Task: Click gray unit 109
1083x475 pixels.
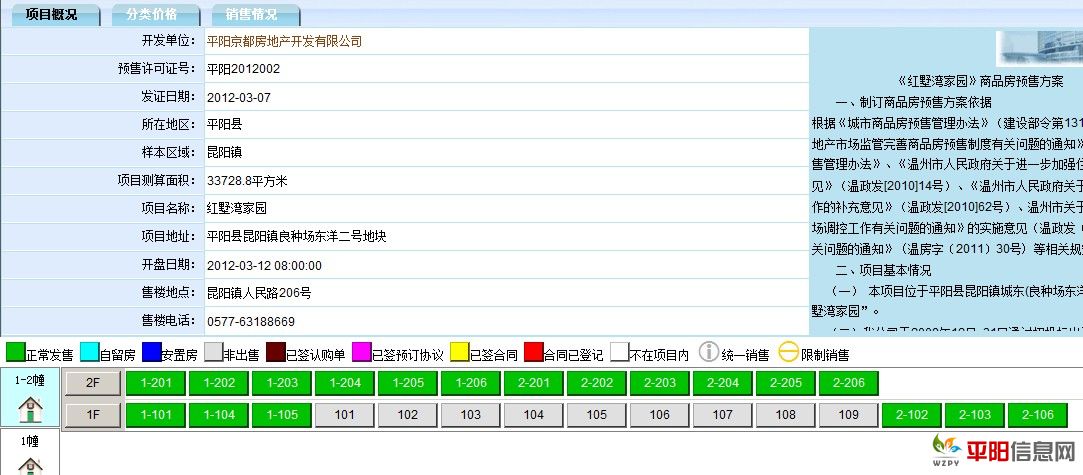Action: 849,415
